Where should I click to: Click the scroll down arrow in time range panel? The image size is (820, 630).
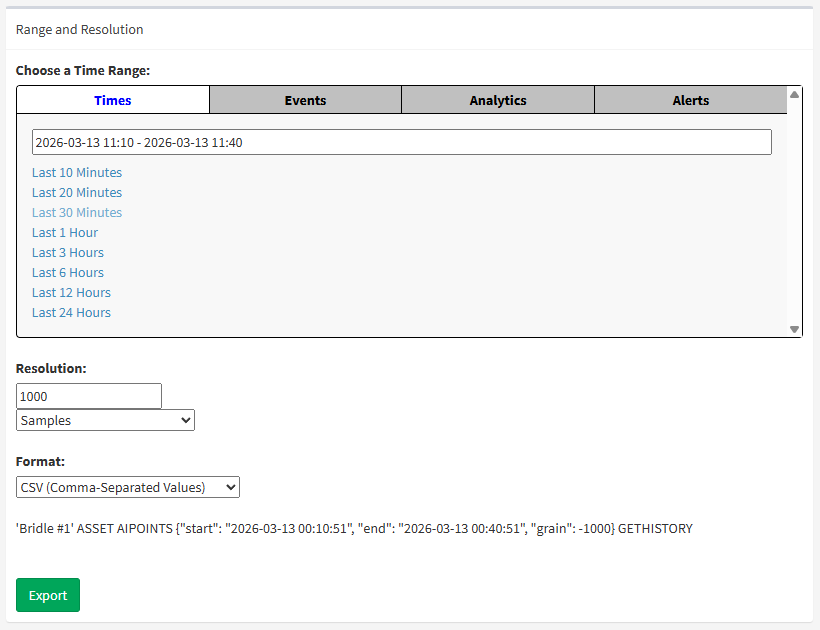tap(795, 329)
